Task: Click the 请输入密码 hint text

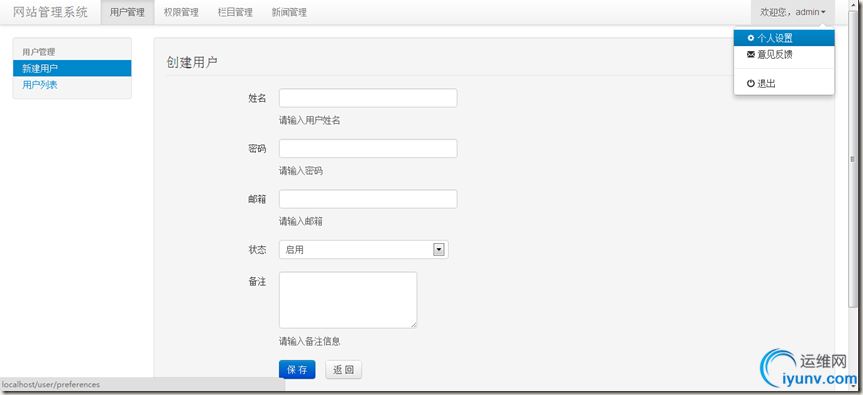Action: click(301, 171)
